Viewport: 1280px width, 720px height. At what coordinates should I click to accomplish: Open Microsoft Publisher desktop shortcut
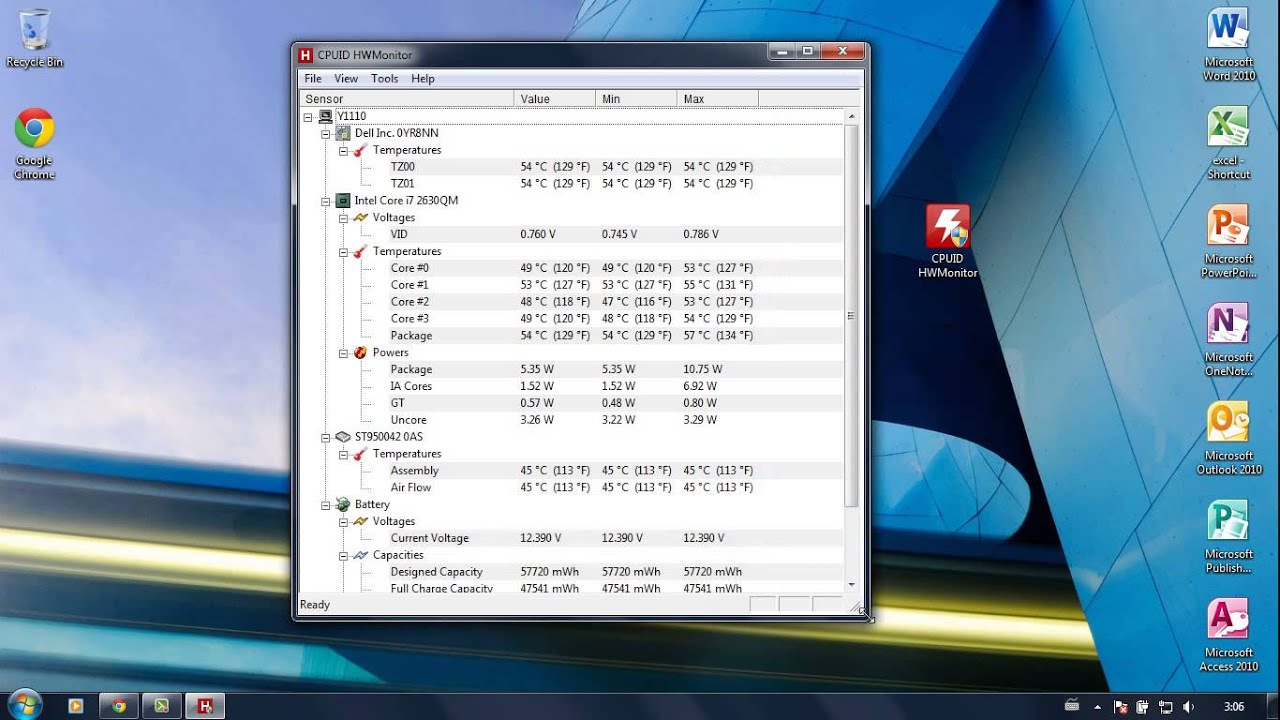(x=1228, y=538)
